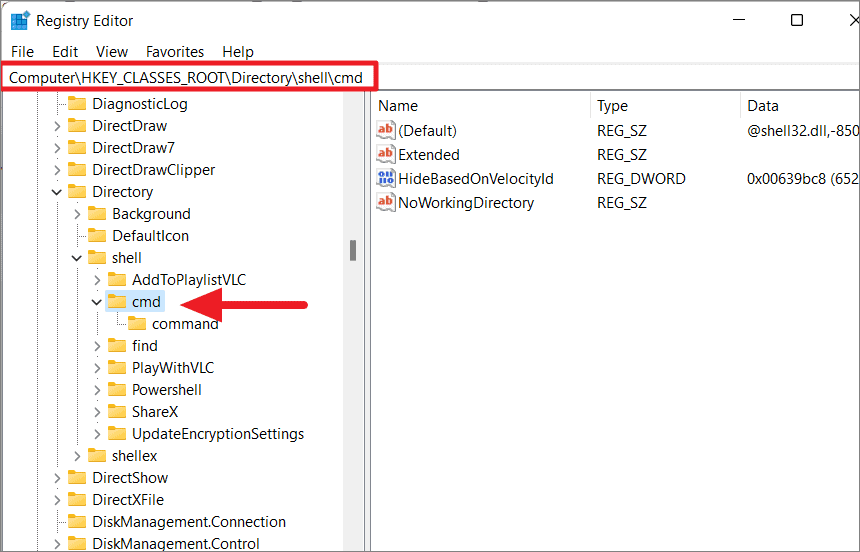Screen dimensions: 860x552
Task: Collapse the shell key
Action: coord(77,258)
